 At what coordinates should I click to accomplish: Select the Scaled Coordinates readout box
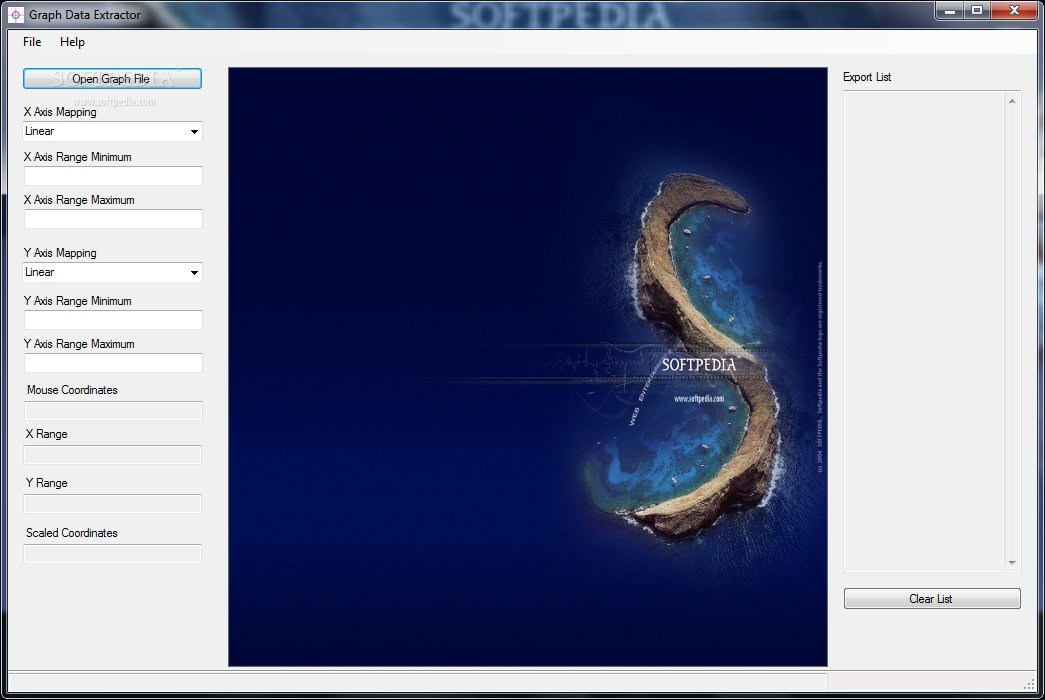coord(113,554)
